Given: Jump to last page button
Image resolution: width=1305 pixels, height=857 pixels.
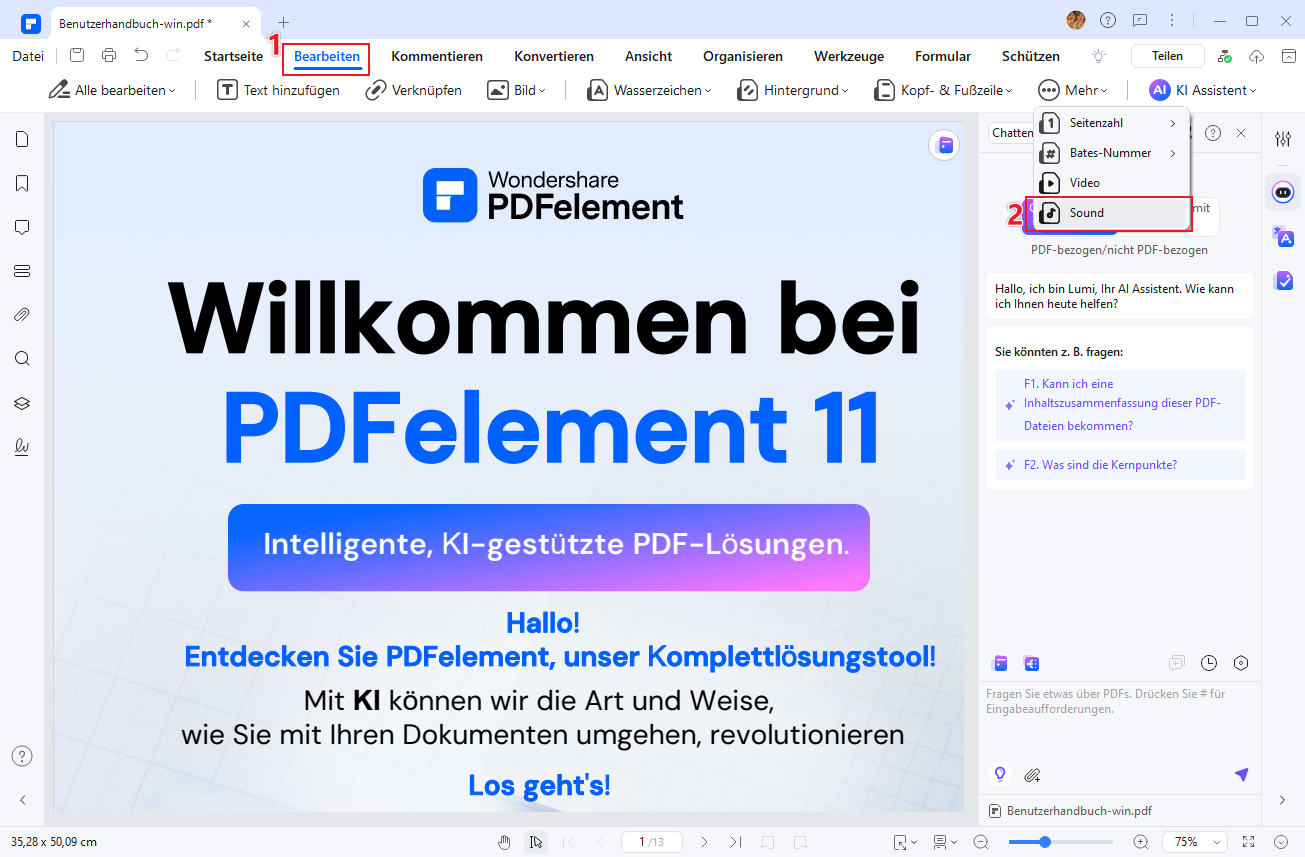Looking at the screenshot, I should point(736,842).
